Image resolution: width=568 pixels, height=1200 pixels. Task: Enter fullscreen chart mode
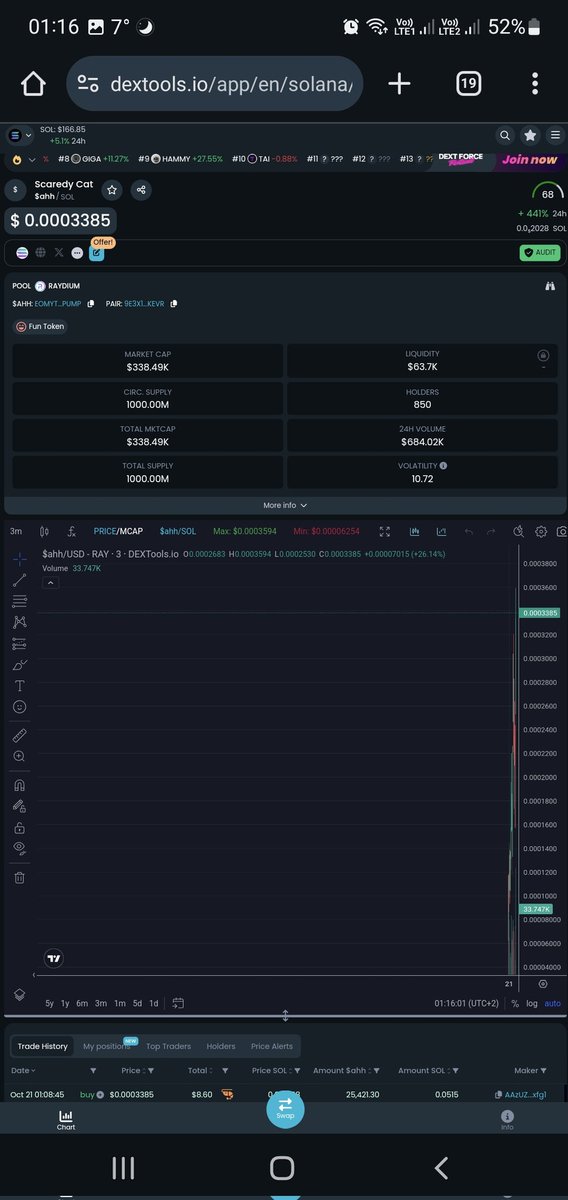tap(384, 532)
